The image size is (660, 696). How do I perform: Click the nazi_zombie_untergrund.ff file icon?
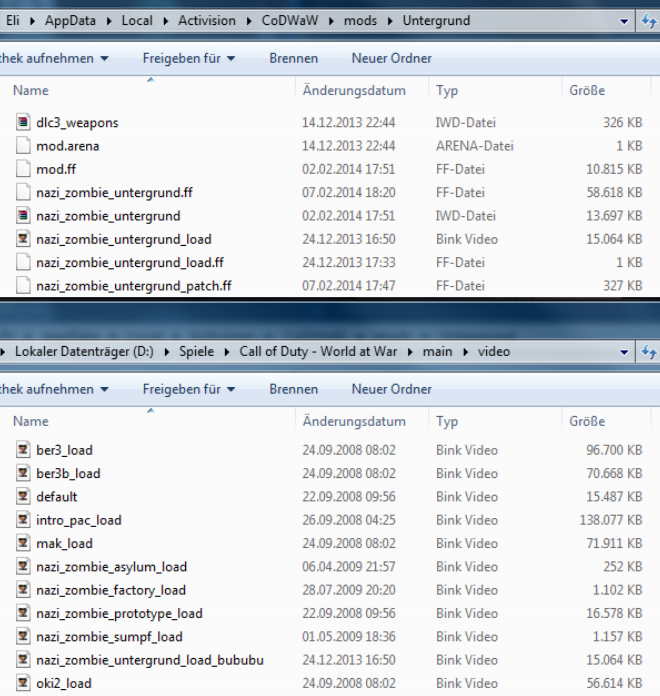click(23, 192)
